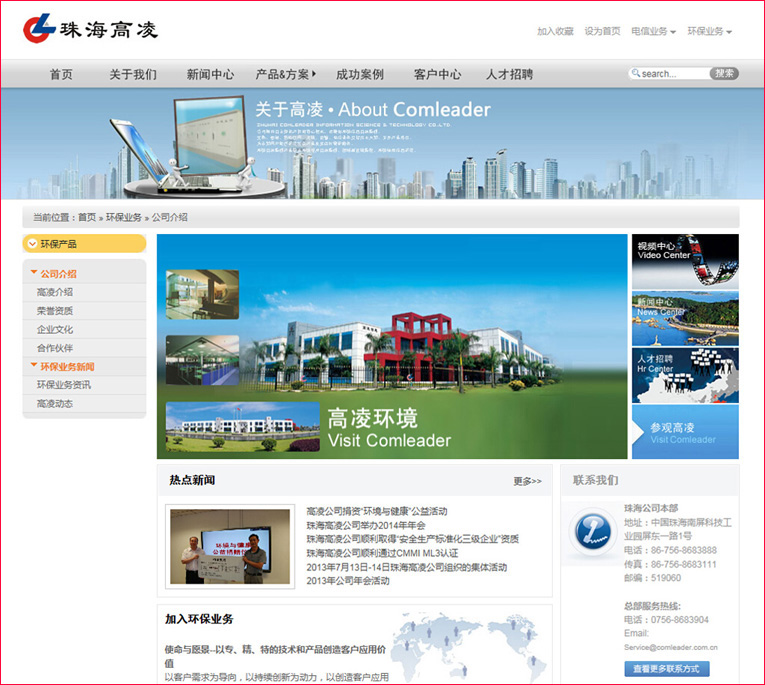This screenshot has height=685, width=765.
Task: Open 客户中心 navigation item
Action: tap(437, 74)
